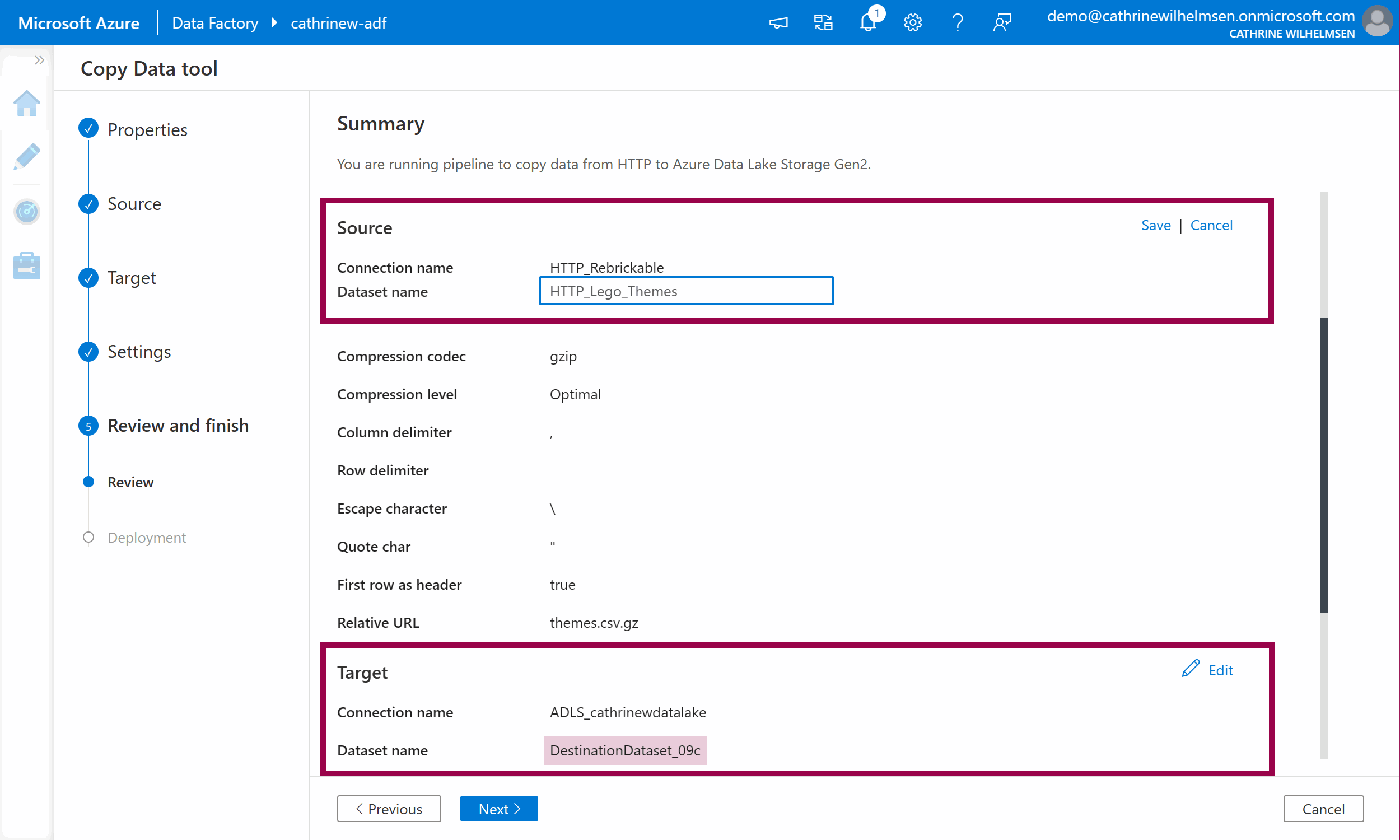This screenshot has height=840, width=1400.
Task: Open the settings gear icon
Action: pyautogui.click(x=912, y=22)
